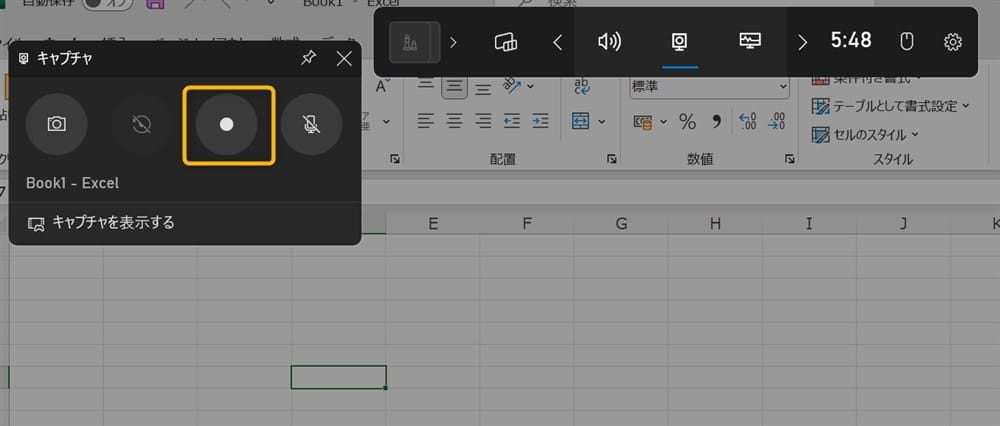Select column E header

tap(433, 223)
